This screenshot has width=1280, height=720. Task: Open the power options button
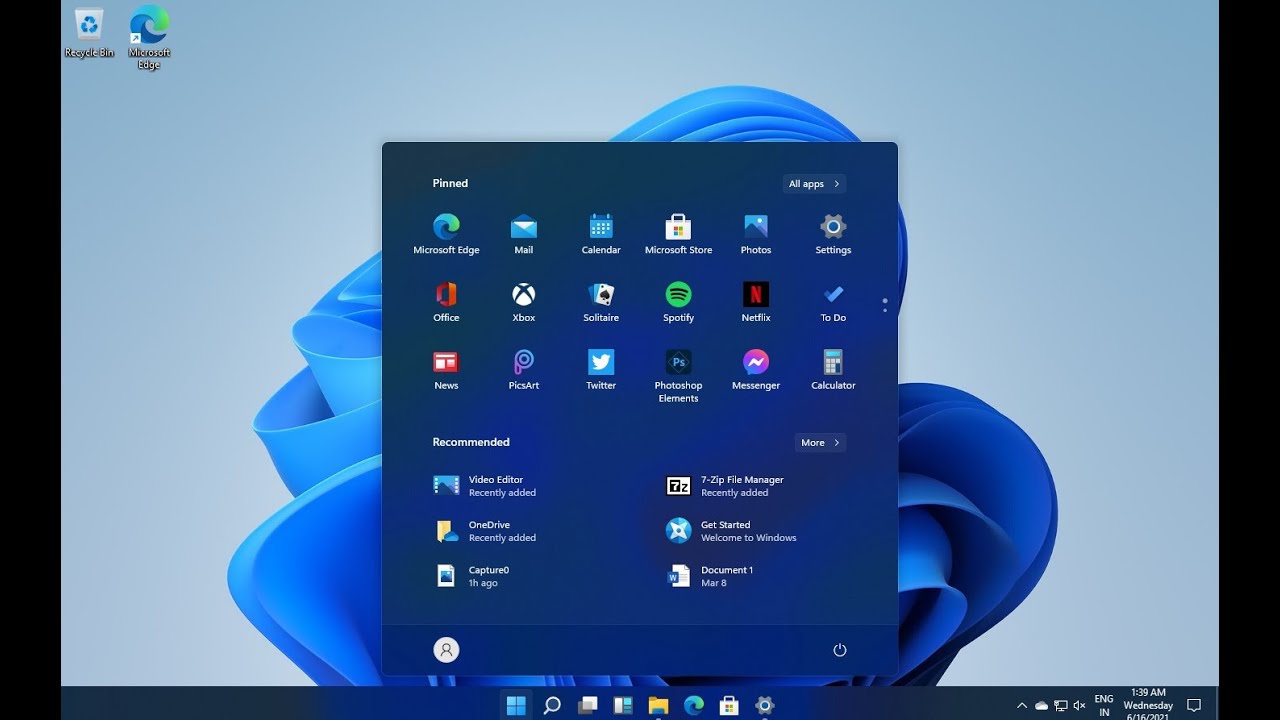point(840,650)
